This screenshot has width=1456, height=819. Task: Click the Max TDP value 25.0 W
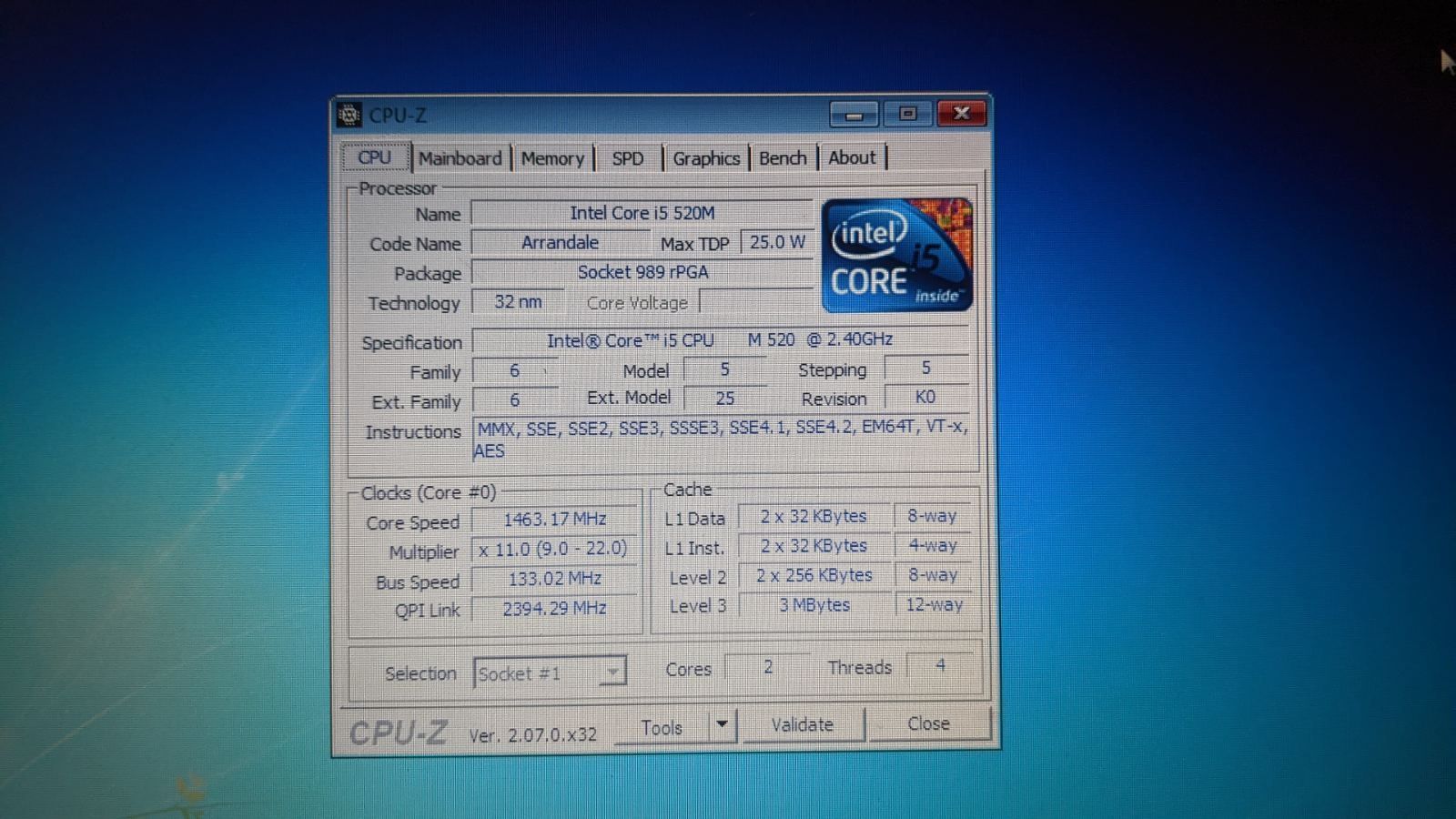tap(777, 242)
